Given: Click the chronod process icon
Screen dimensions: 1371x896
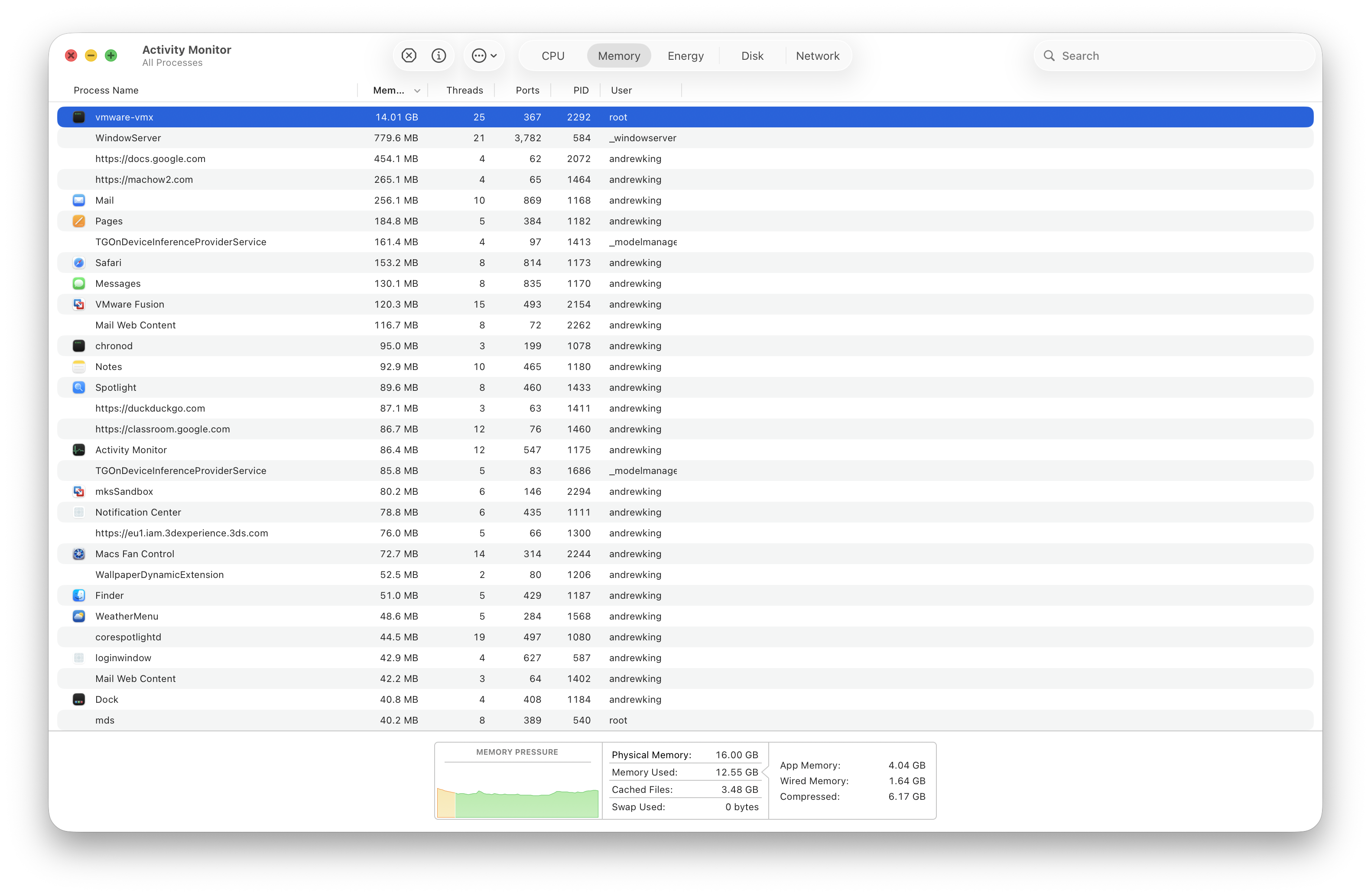Looking at the screenshot, I should pos(79,345).
